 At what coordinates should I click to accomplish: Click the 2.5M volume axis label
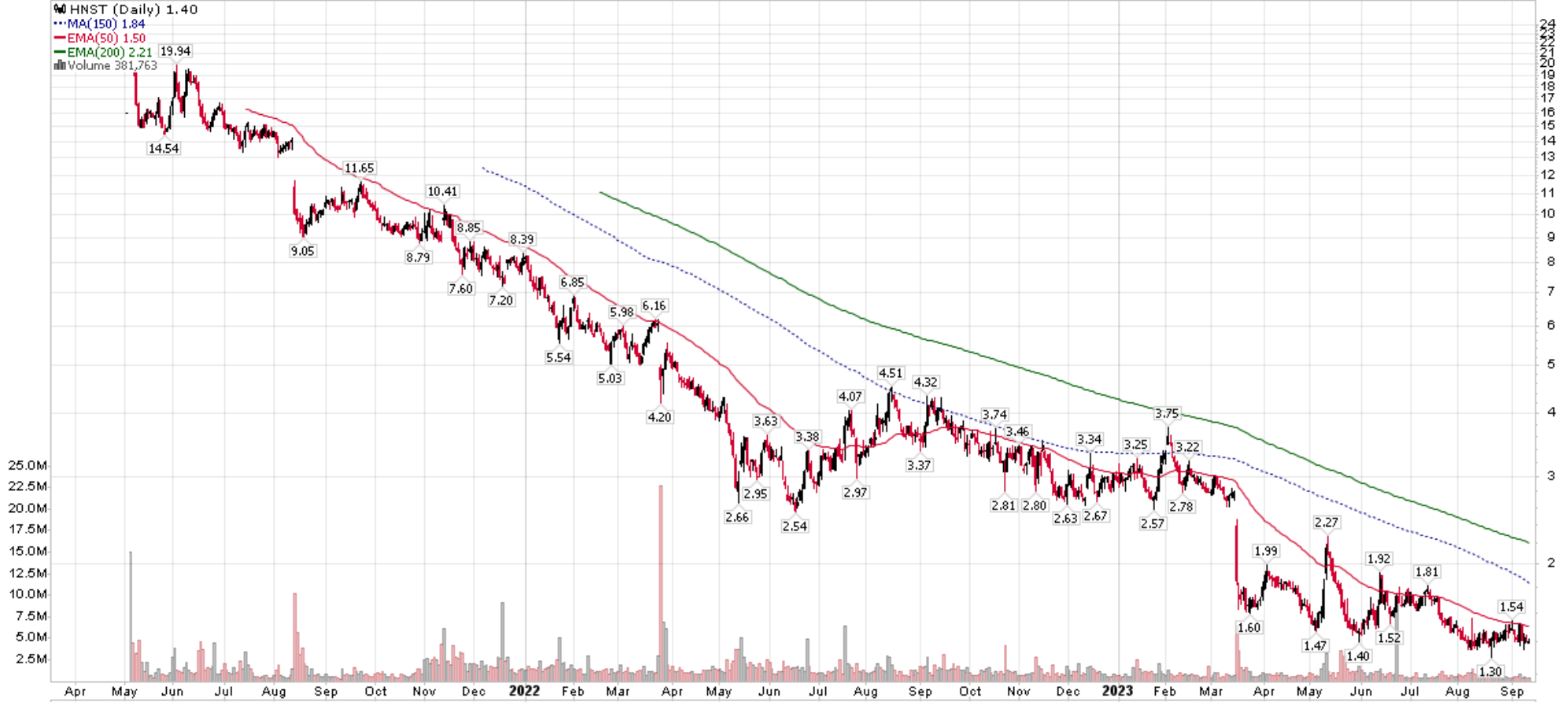tap(31, 659)
